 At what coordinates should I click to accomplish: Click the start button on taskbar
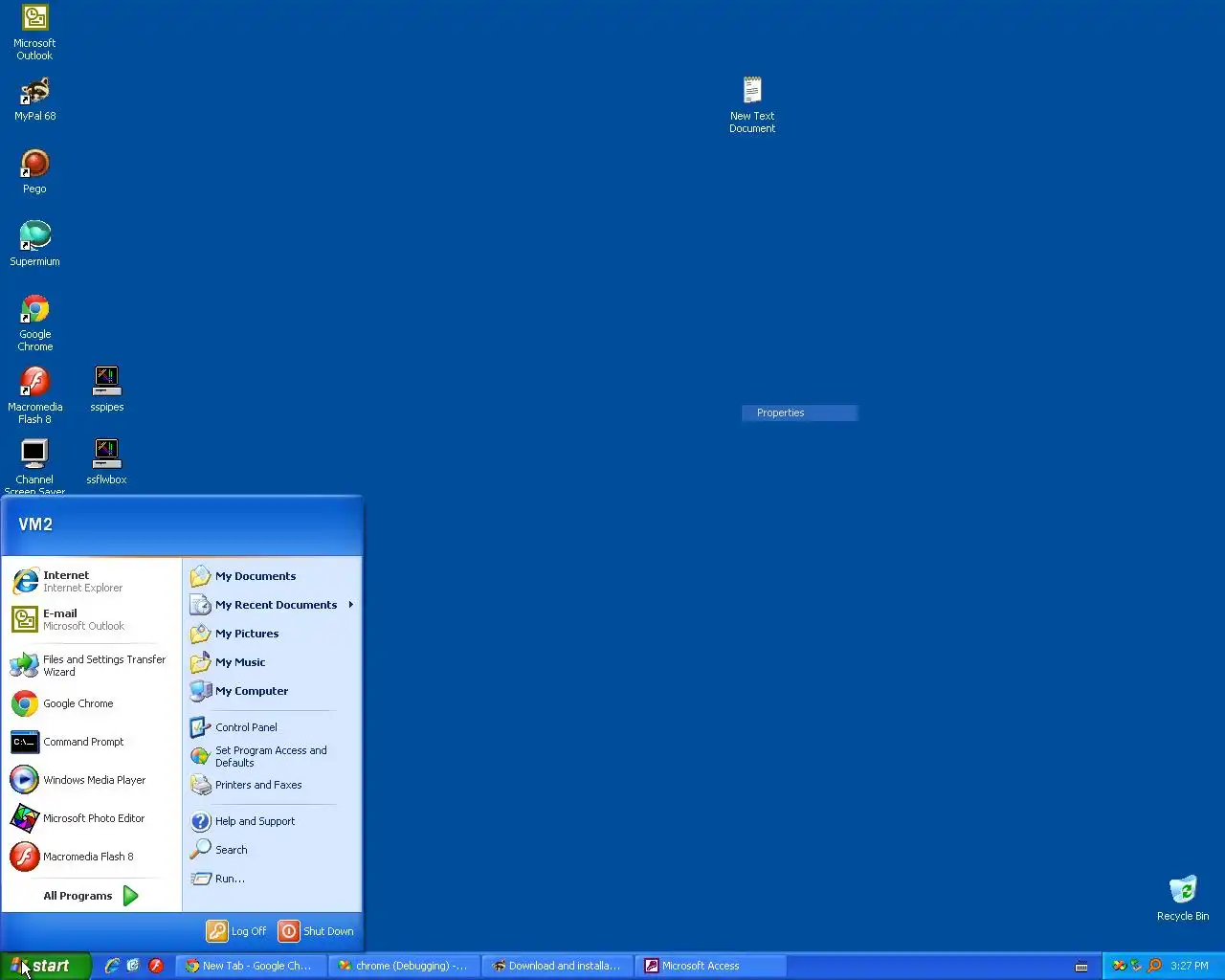point(45,966)
